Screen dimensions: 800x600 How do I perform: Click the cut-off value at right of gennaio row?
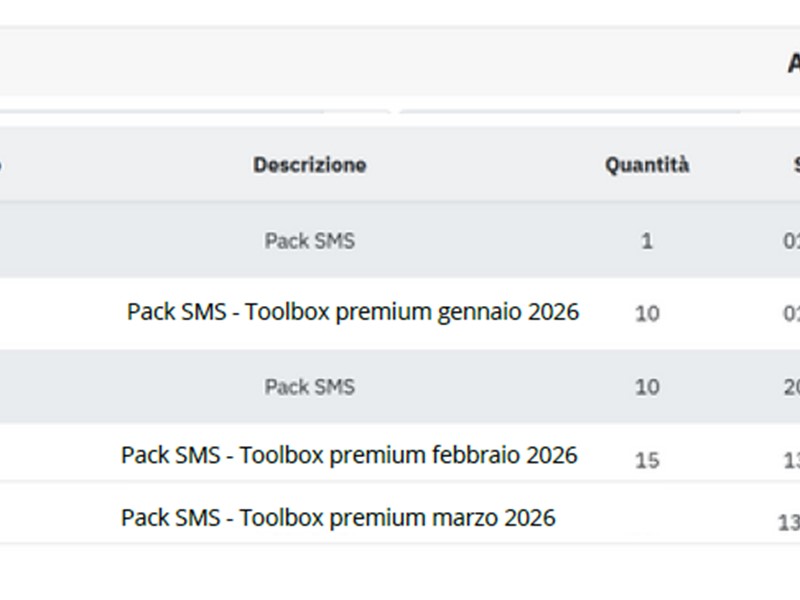click(x=791, y=314)
